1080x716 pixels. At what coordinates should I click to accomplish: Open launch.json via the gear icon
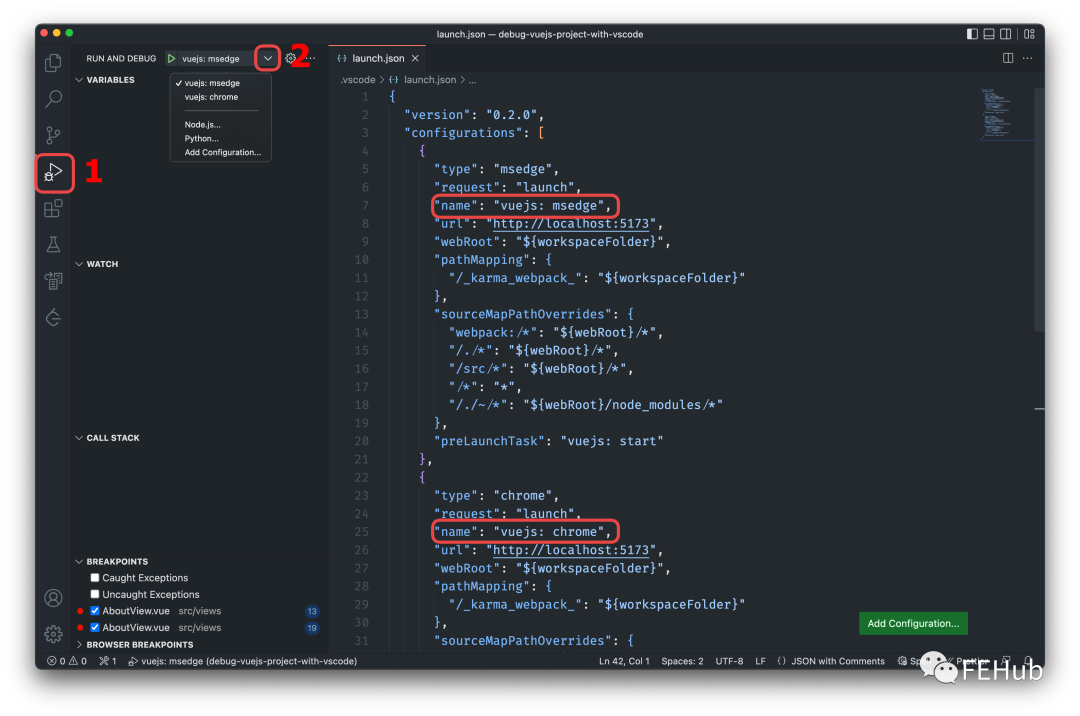(291, 59)
